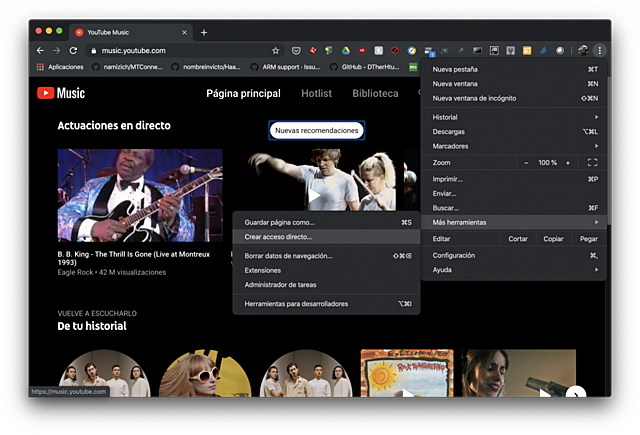Open the sun album cover thumbnail
Screen dimensions: 640x435
[407, 373]
